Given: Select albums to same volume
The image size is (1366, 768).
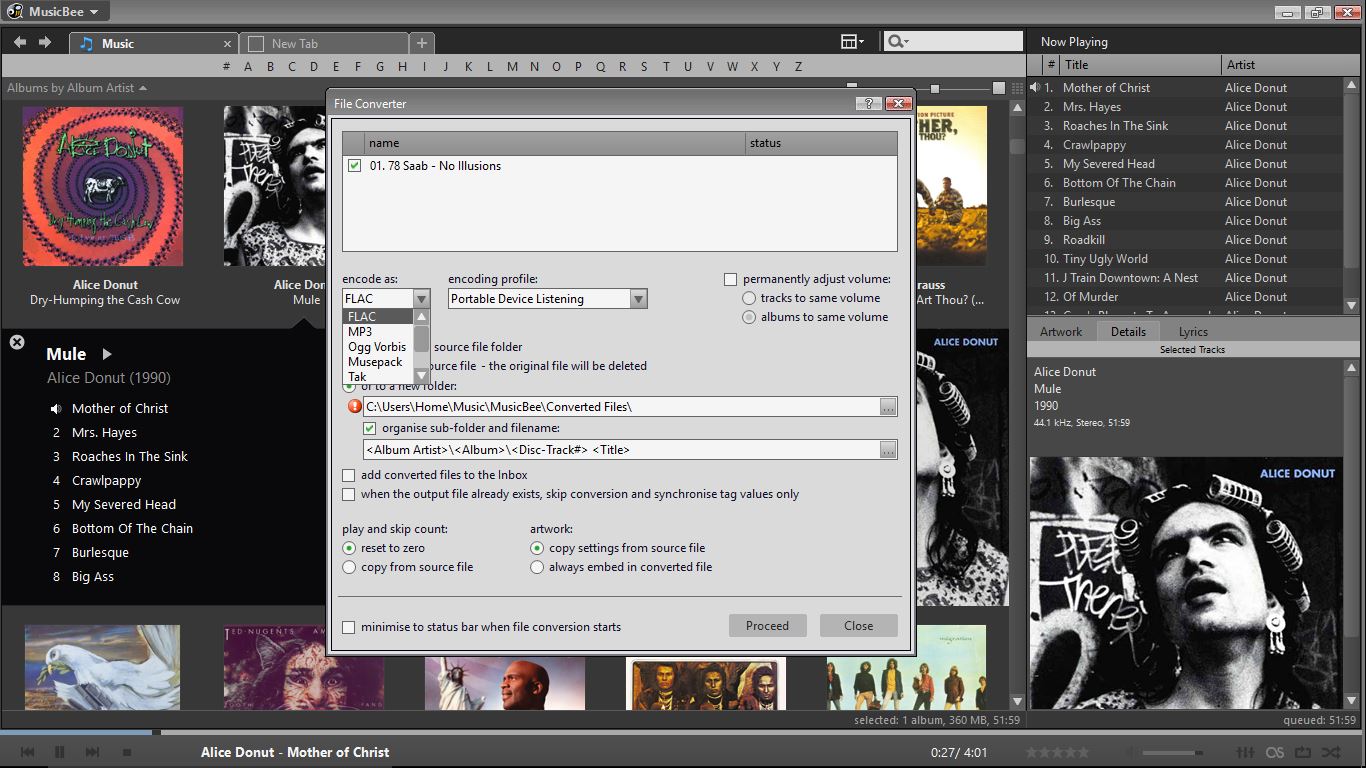Looking at the screenshot, I should pyautogui.click(x=749, y=317).
